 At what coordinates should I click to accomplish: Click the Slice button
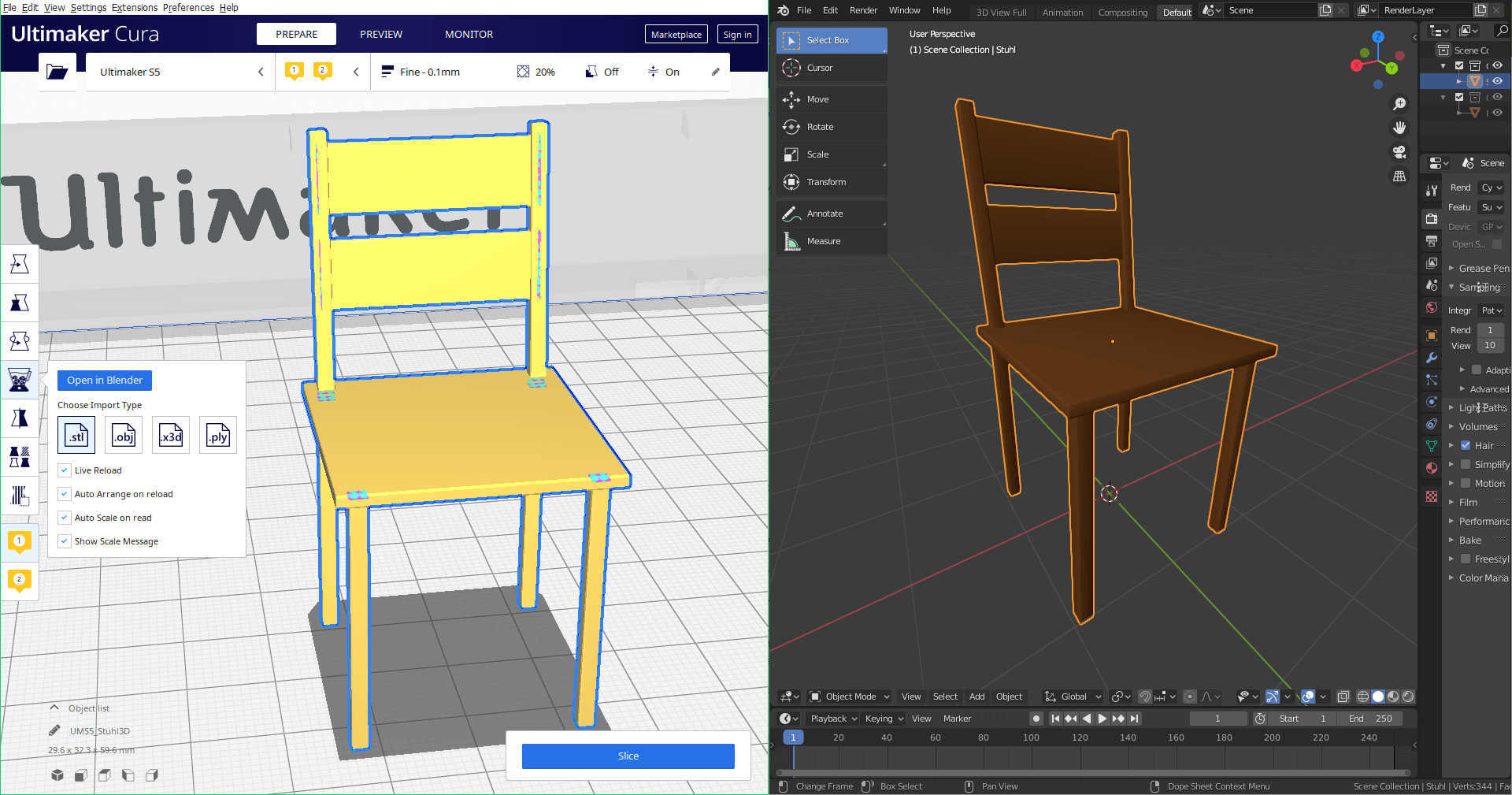coord(628,756)
